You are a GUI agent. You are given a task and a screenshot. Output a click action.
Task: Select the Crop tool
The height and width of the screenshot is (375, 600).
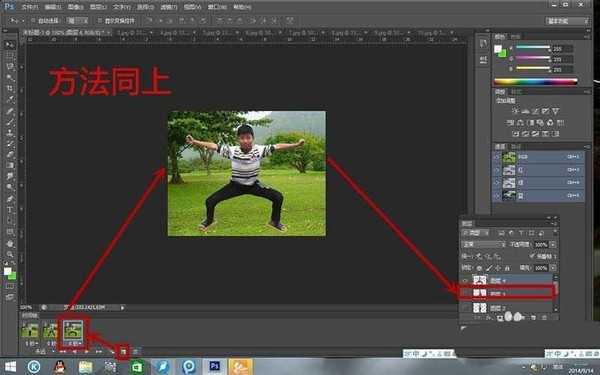pos(10,89)
